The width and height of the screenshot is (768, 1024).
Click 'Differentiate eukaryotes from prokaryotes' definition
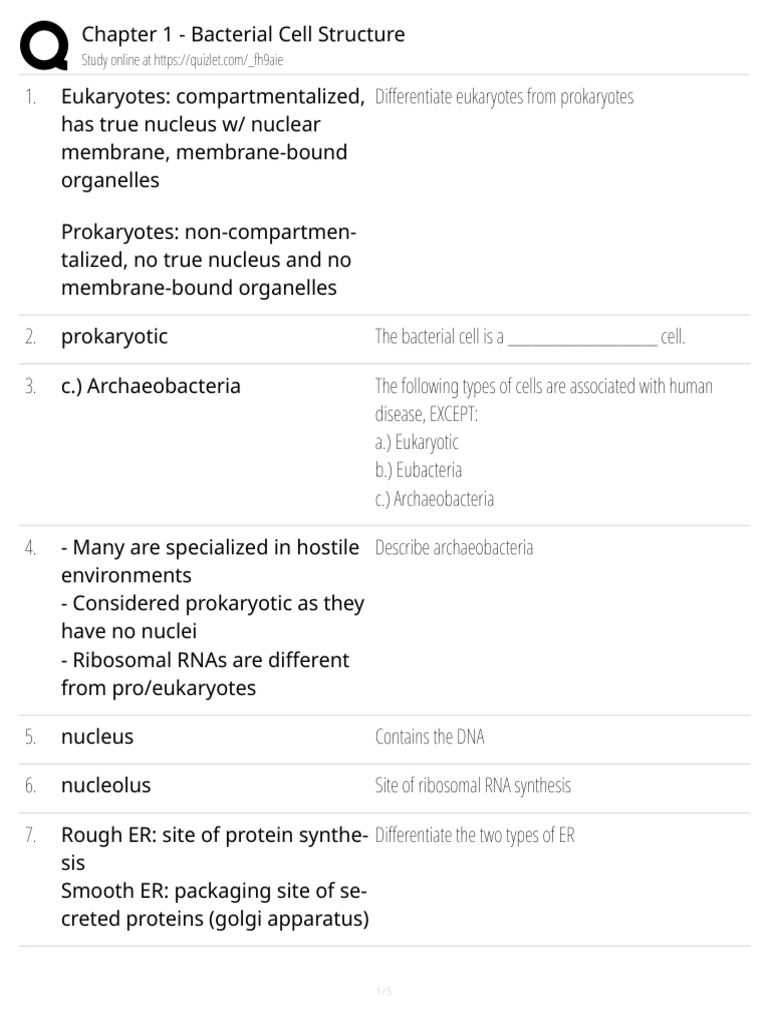pos(504,98)
